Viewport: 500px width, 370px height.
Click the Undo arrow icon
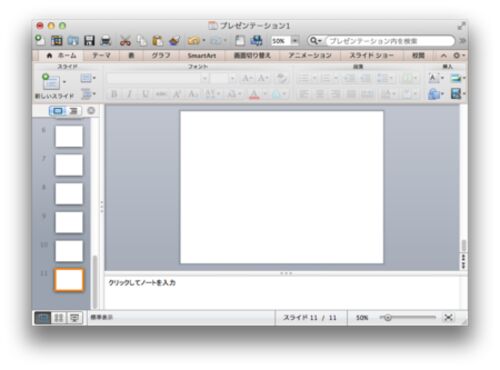coord(194,41)
